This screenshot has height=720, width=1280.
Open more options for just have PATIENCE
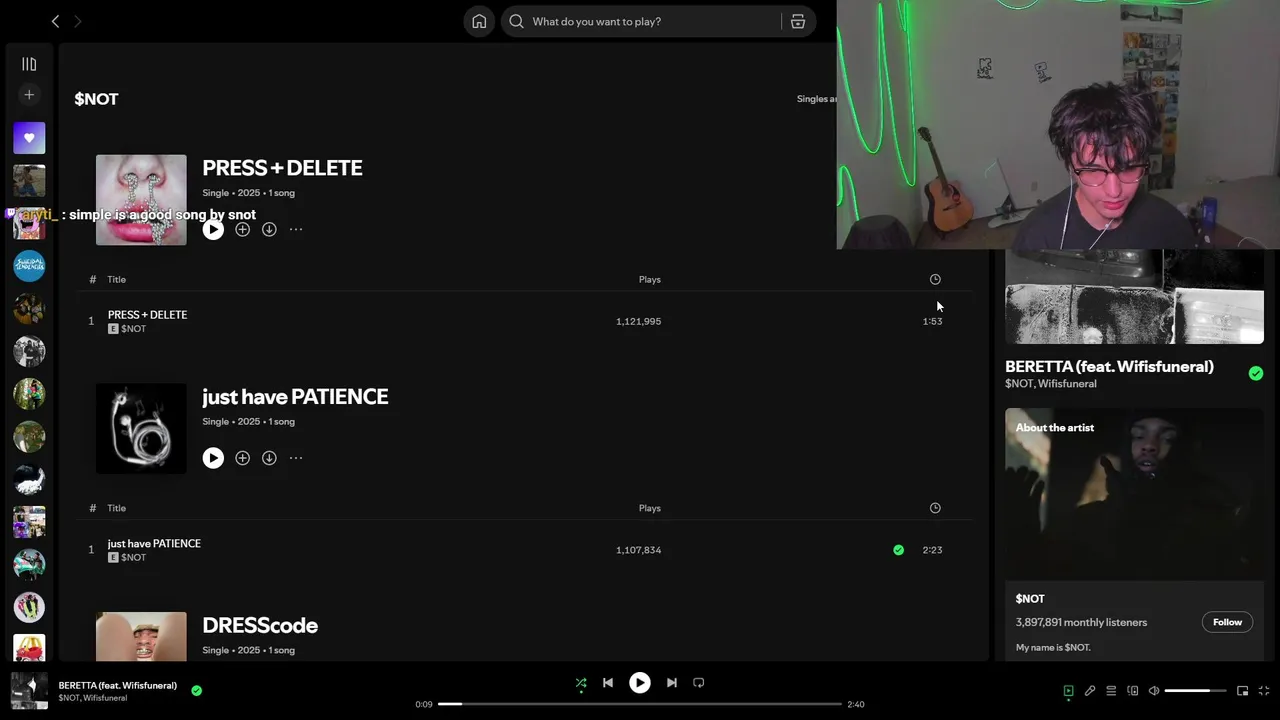tap(296, 458)
